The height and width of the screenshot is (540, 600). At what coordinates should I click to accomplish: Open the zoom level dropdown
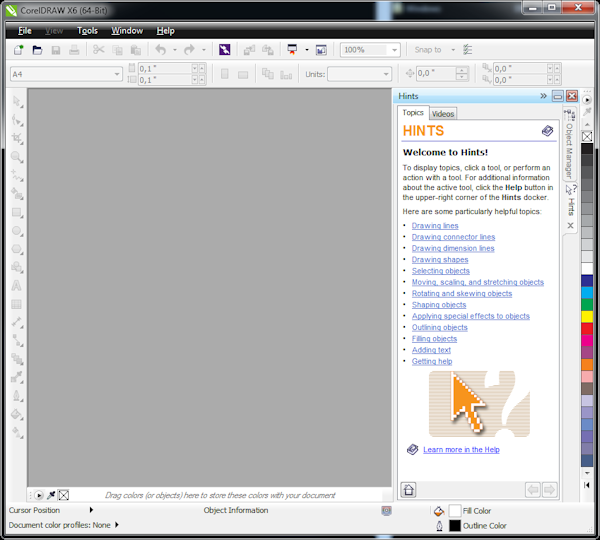click(395, 49)
